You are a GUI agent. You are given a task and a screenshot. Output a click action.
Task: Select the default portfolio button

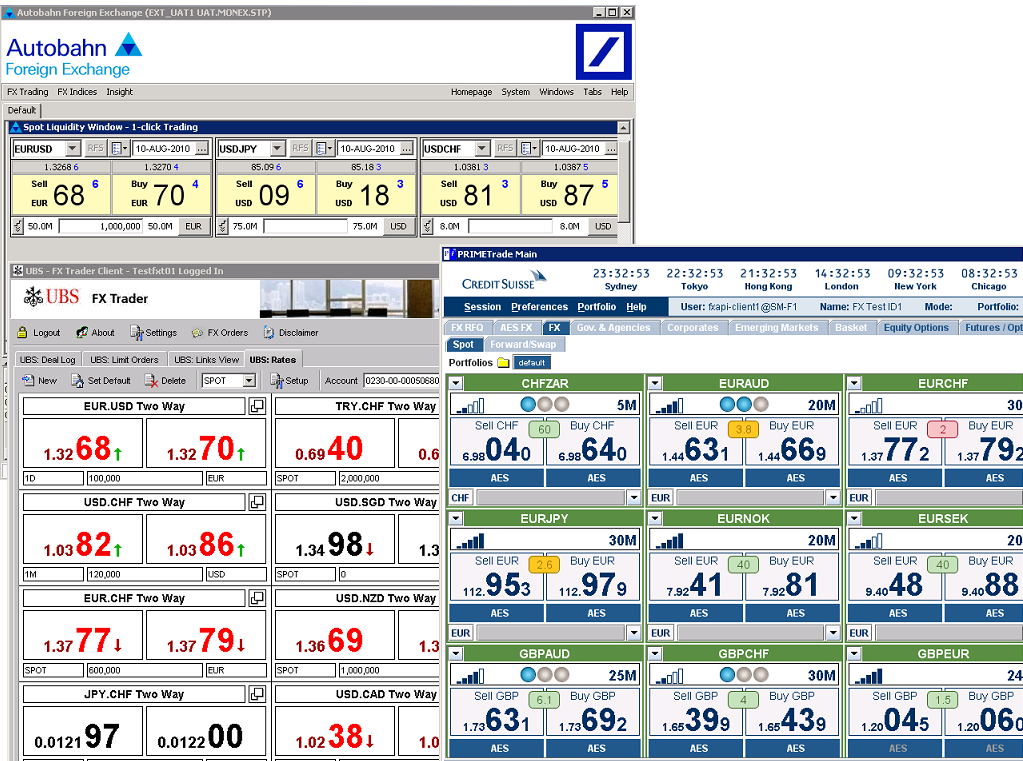[x=532, y=363]
